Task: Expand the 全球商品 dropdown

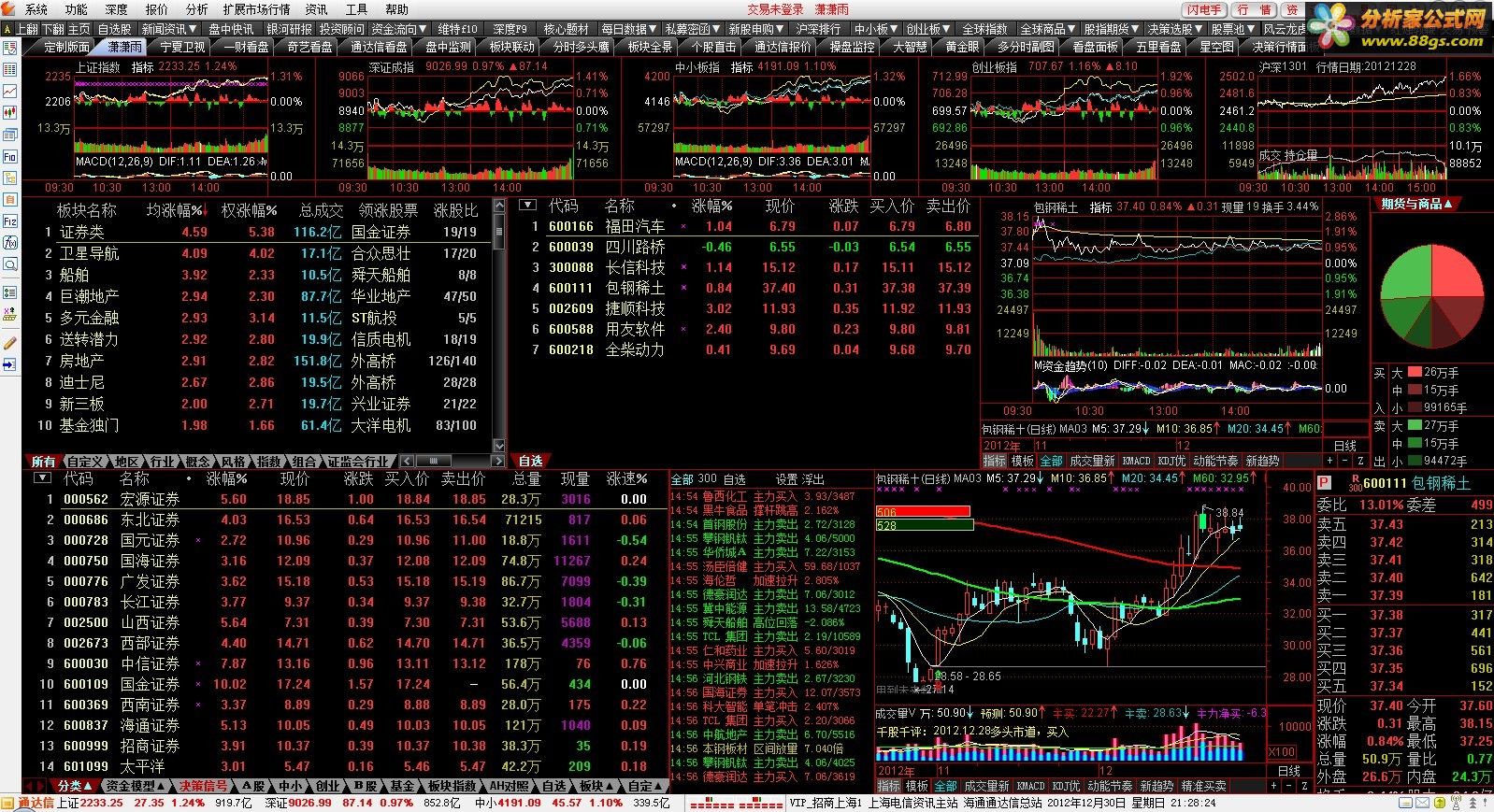Action: pyautogui.click(x=1047, y=29)
